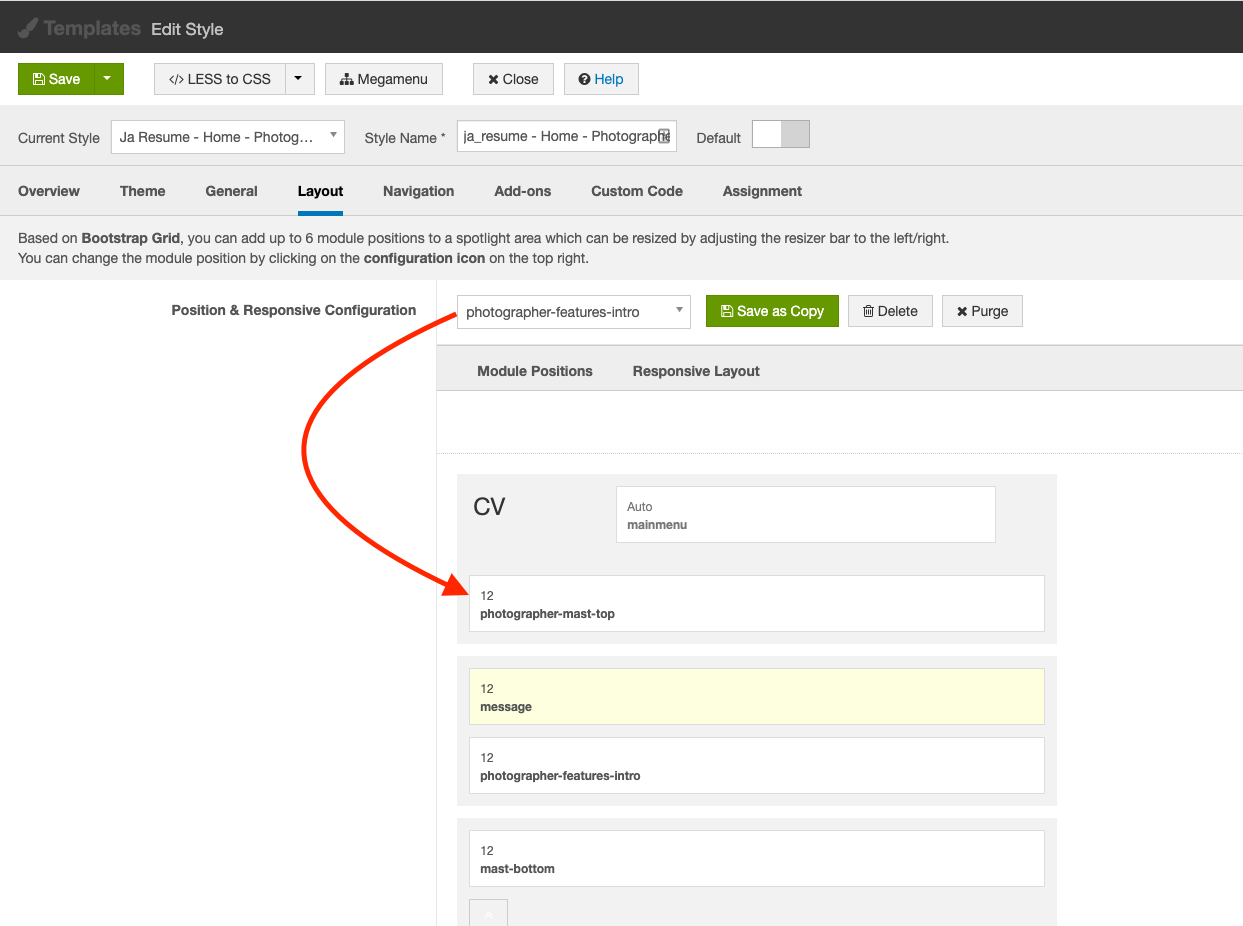Click LESS to CSS compile button
The height and width of the screenshot is (926, 1243).
tap(220, 79)
